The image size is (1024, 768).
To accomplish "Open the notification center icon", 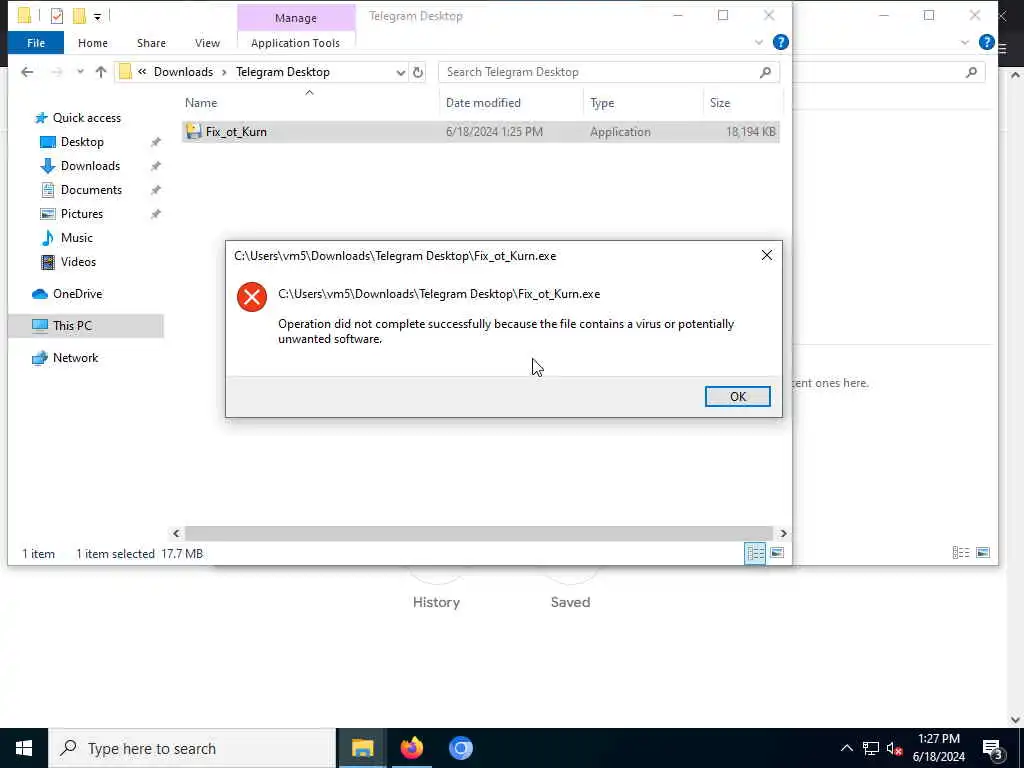I will click(992, 749).
